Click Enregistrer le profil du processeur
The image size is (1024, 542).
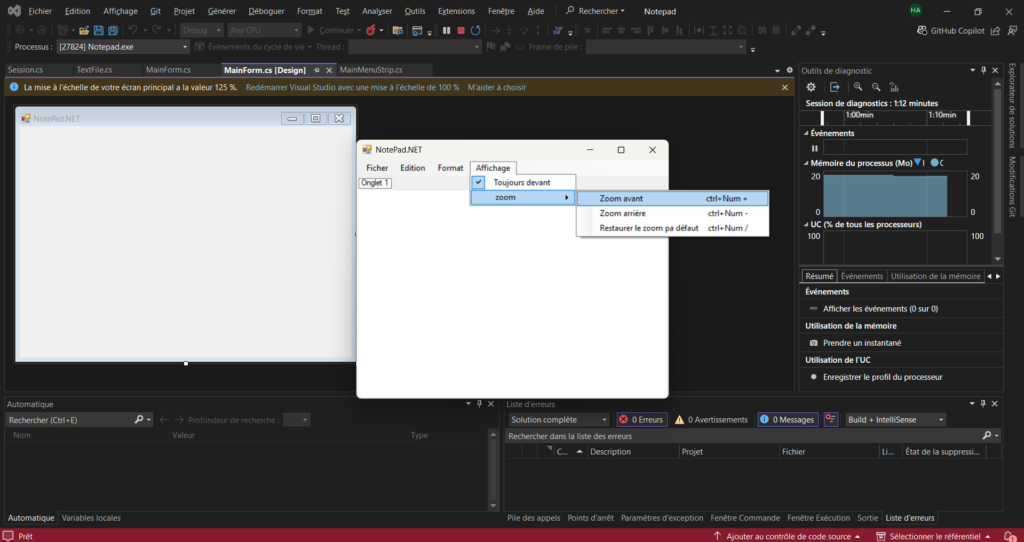[882, 377]
